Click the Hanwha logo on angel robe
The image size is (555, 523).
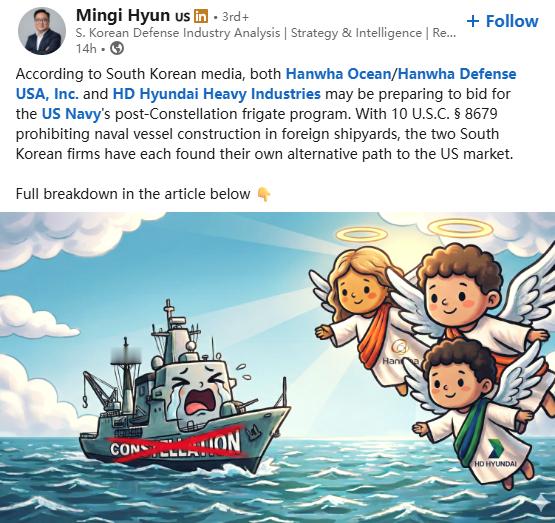[x=401, y=352]
